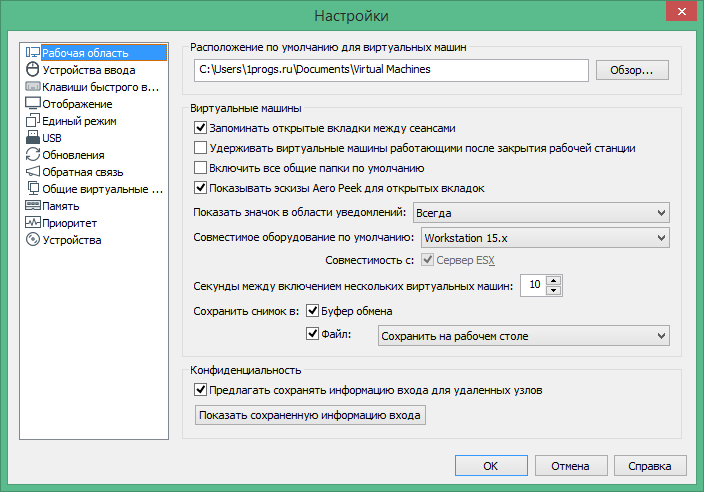
Task: Open the USB settings icon
Action: [32, 138]
